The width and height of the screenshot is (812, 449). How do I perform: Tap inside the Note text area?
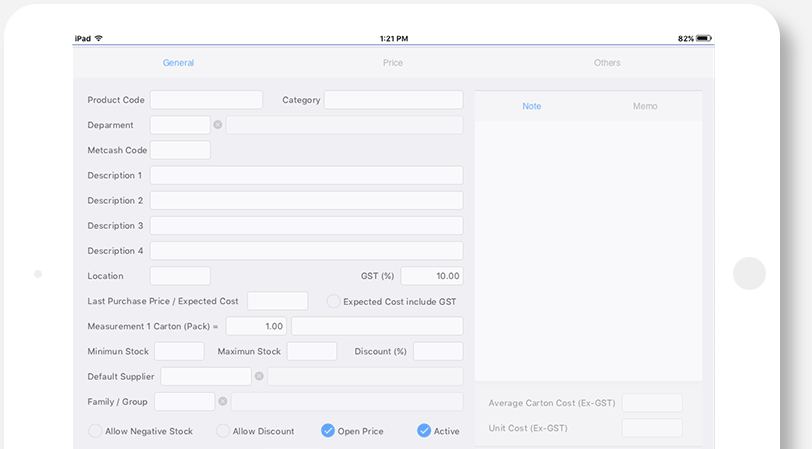588,251
